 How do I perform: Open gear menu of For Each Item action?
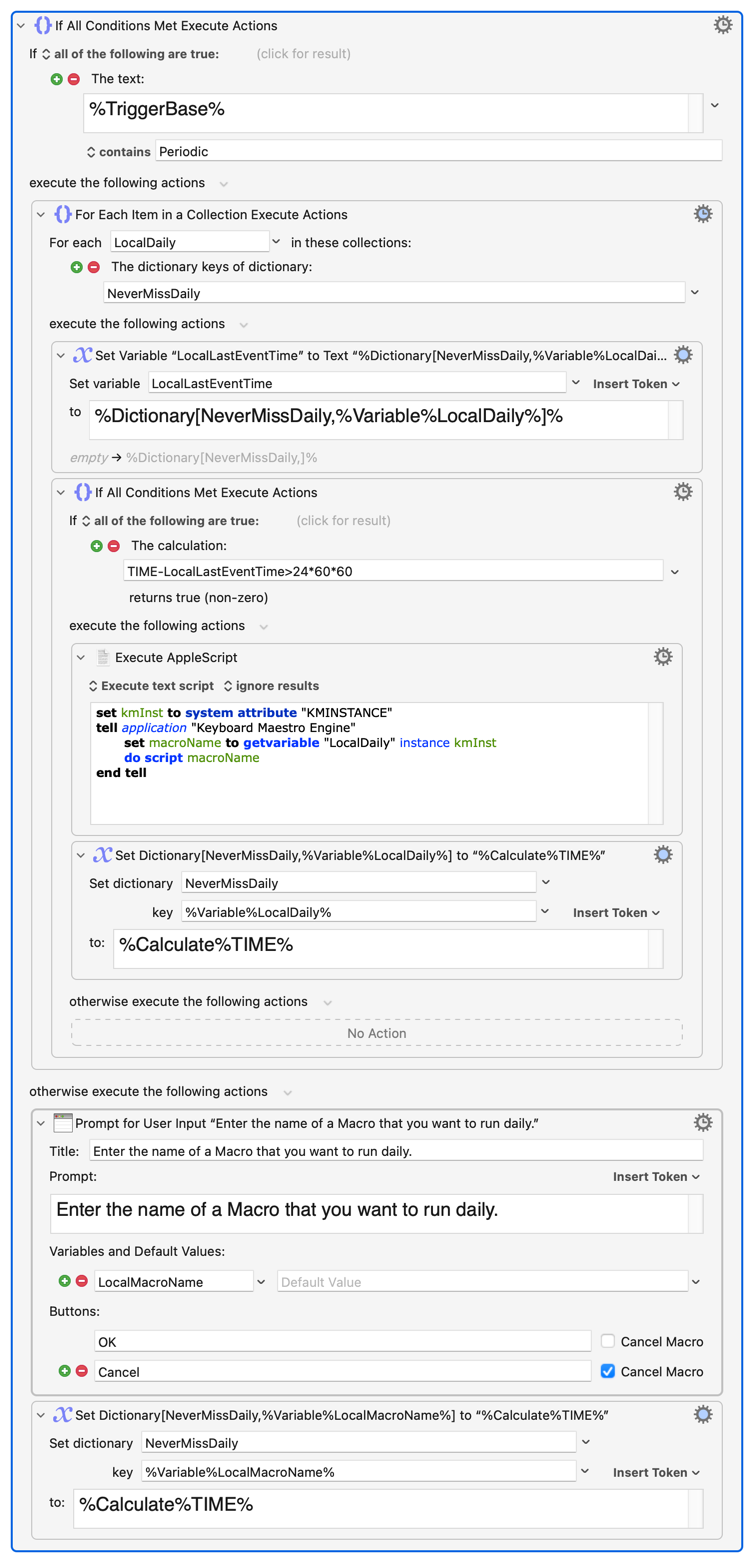pyautogui.click(x=703, y=214)
